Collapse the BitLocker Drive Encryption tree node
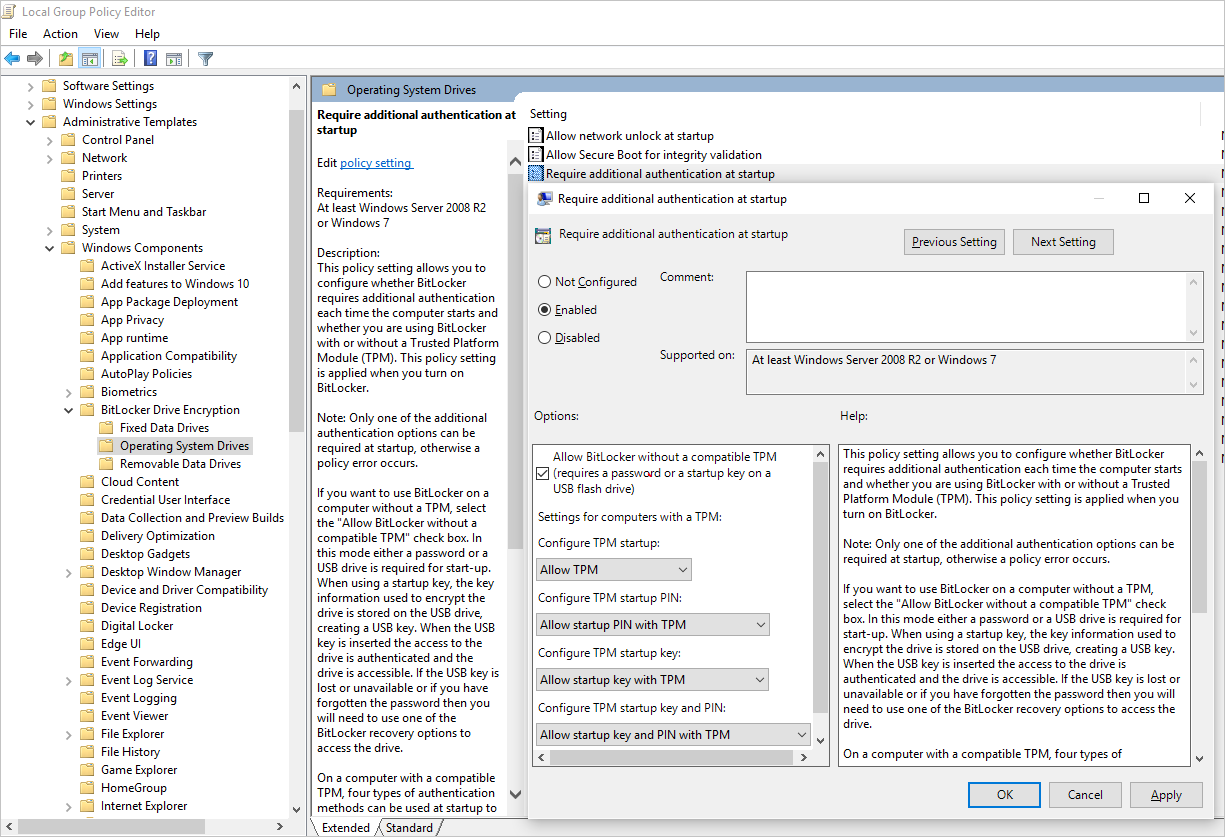This screenshot has height=837, width=1225. (x=68, y=409)
